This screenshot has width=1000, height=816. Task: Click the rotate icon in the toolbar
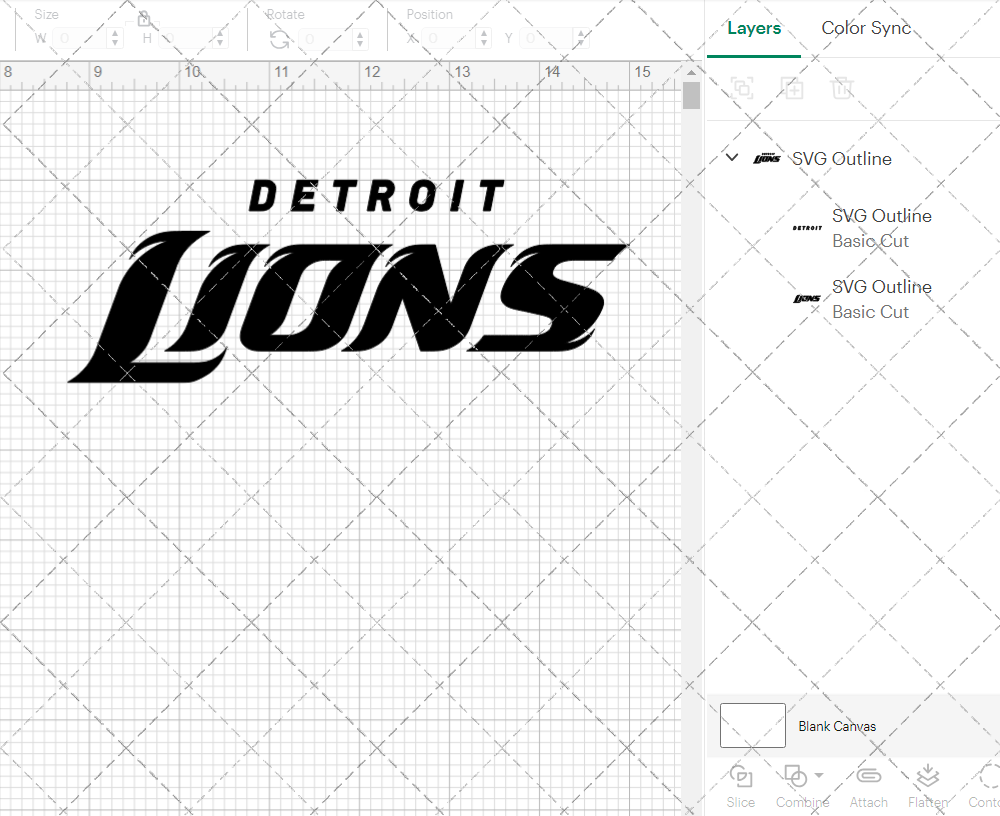pos(283,38)
